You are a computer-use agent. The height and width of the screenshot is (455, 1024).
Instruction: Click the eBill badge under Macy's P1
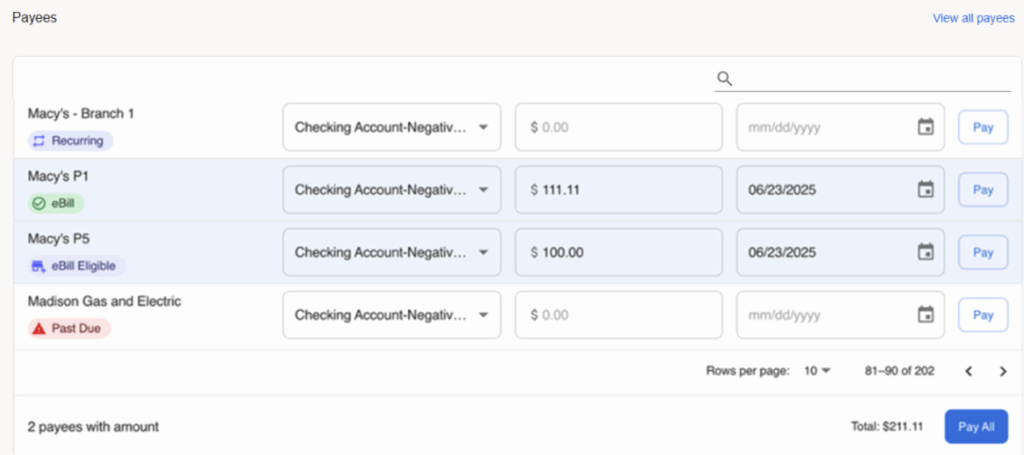click(56, 203)
